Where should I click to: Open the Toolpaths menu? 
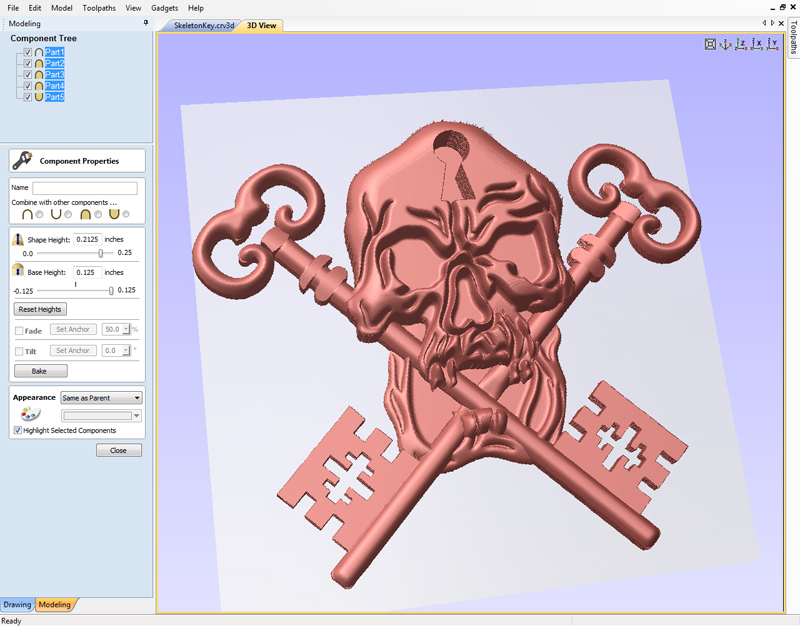coord(99,8)
